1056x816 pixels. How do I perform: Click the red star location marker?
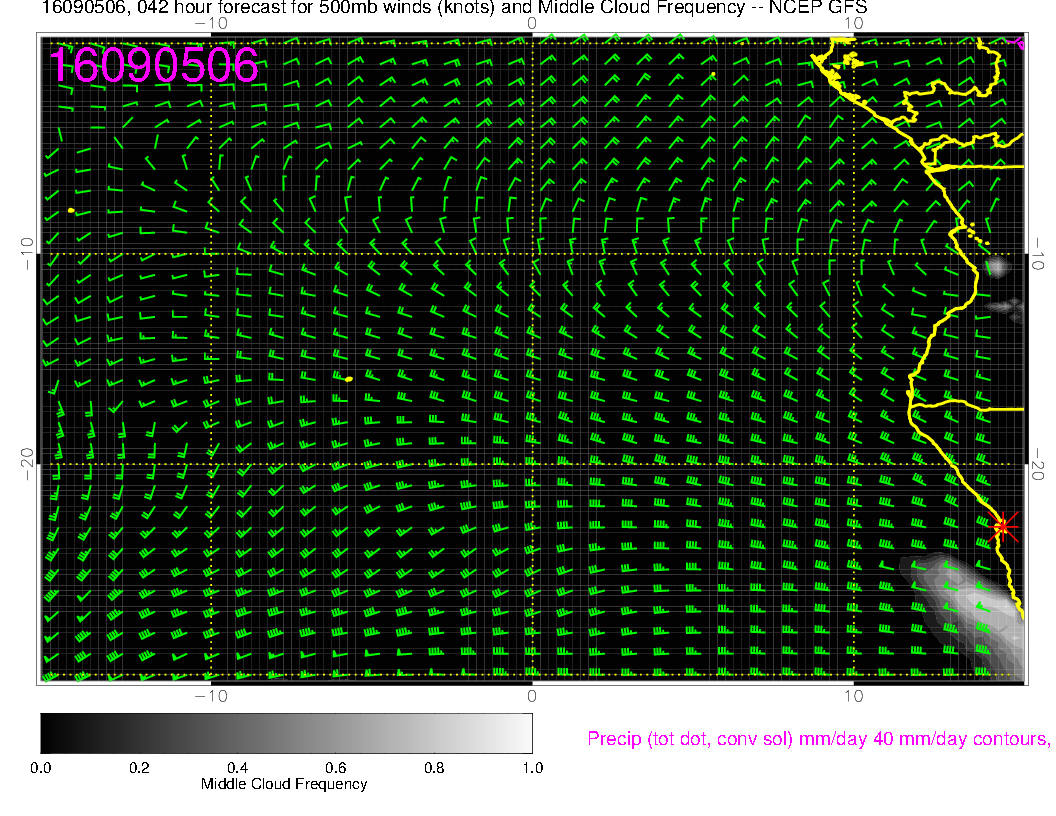pyautogui.click(x=1003, y=526)
